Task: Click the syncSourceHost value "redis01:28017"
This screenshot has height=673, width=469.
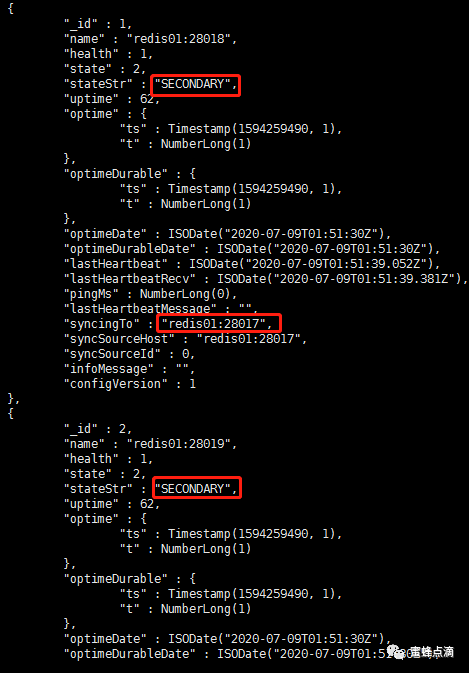Action: coord(251,339)
